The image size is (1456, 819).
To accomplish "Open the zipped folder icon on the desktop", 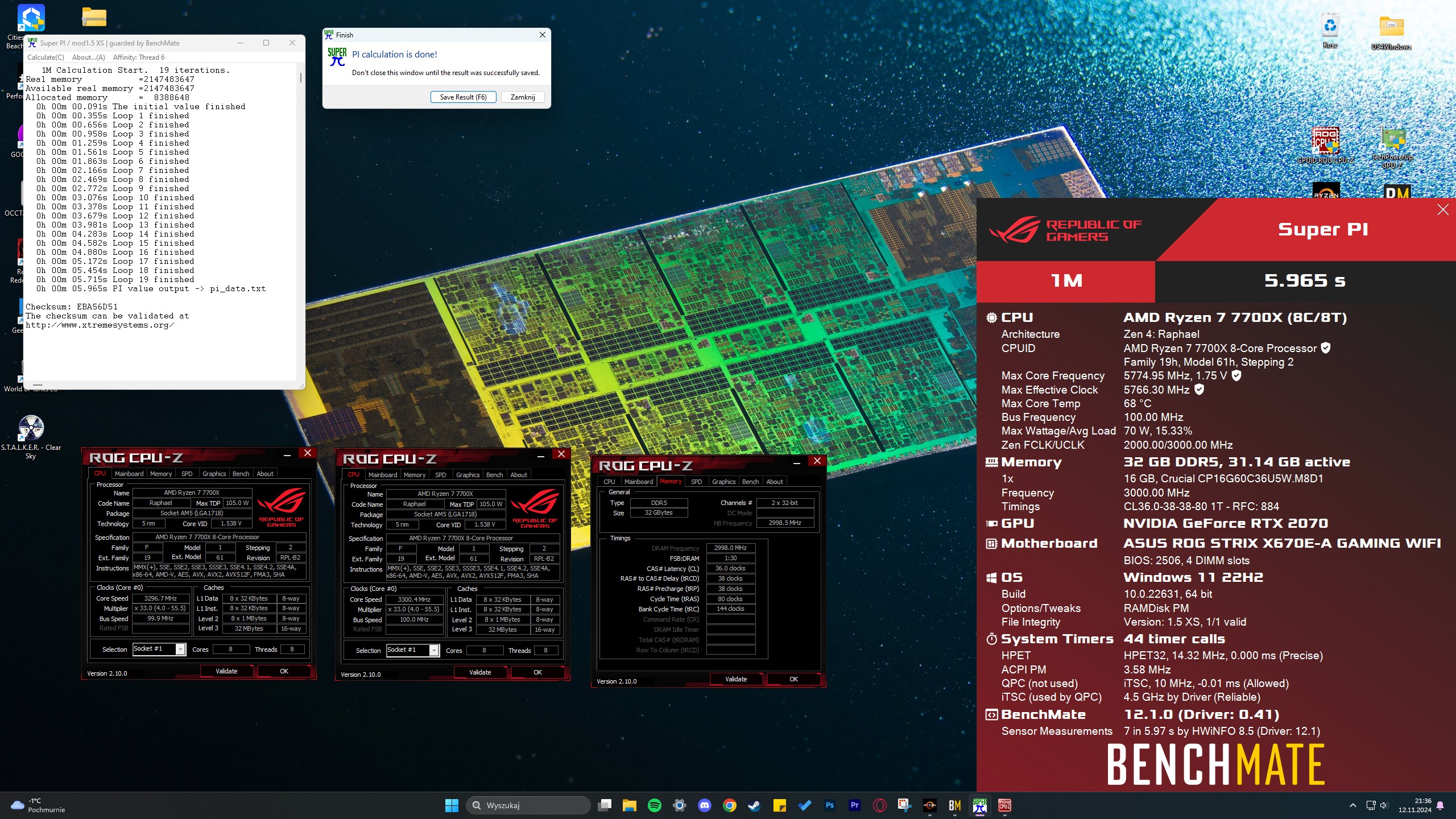I will [x=94, y=17].
